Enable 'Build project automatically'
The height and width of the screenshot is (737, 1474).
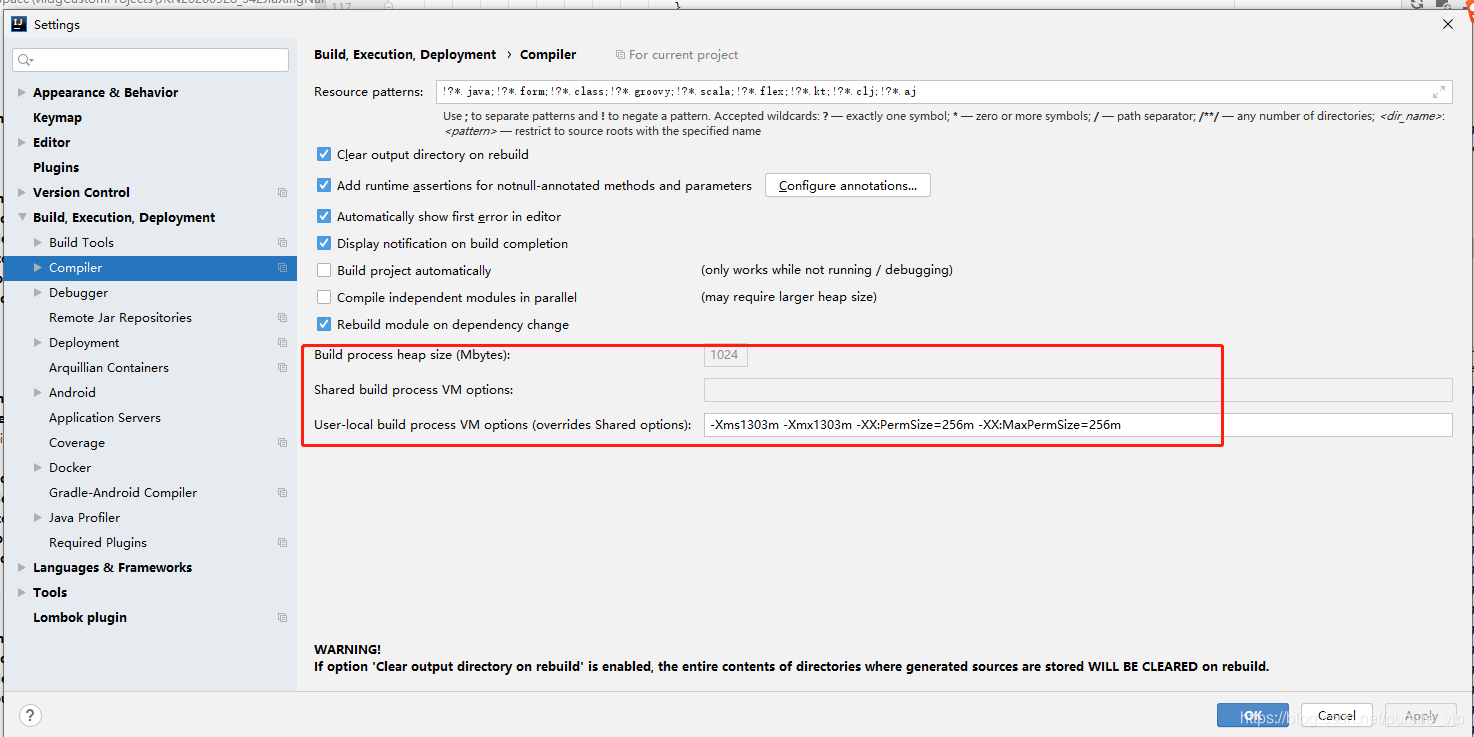click(x=324, y=270)
